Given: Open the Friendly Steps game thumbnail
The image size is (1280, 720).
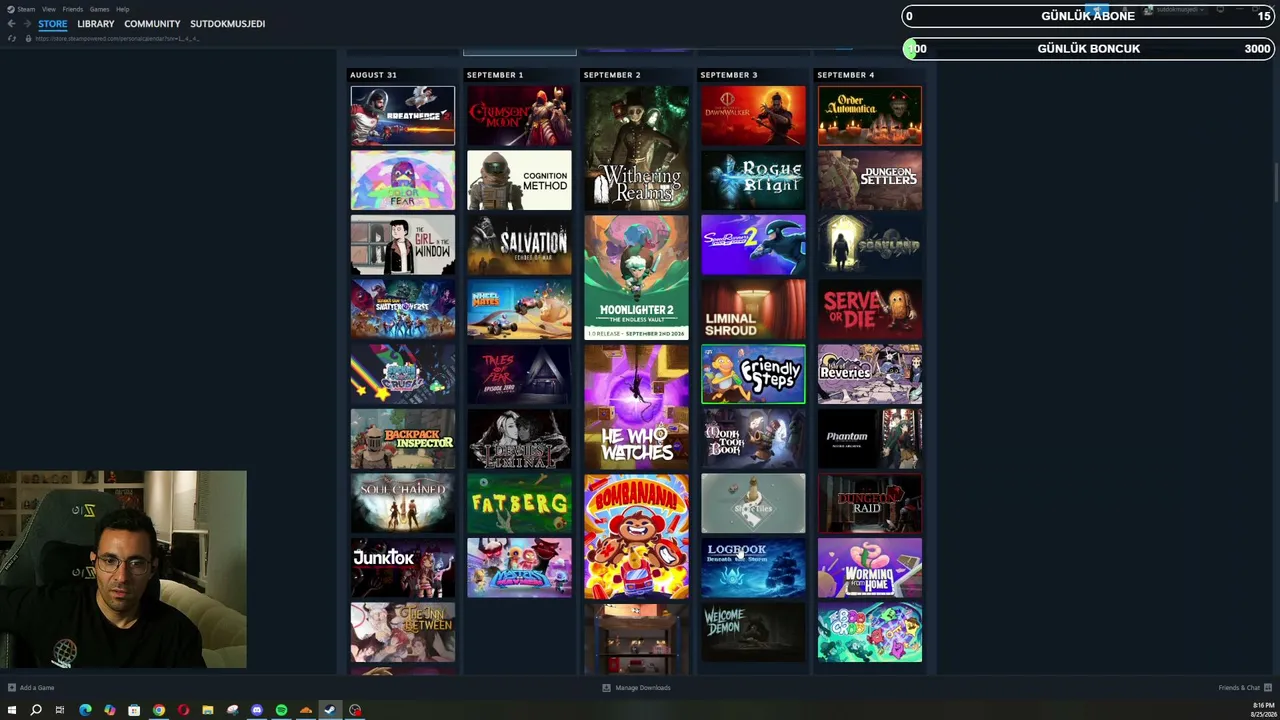Looking at the screenshot, I should (x=753, y=374).
